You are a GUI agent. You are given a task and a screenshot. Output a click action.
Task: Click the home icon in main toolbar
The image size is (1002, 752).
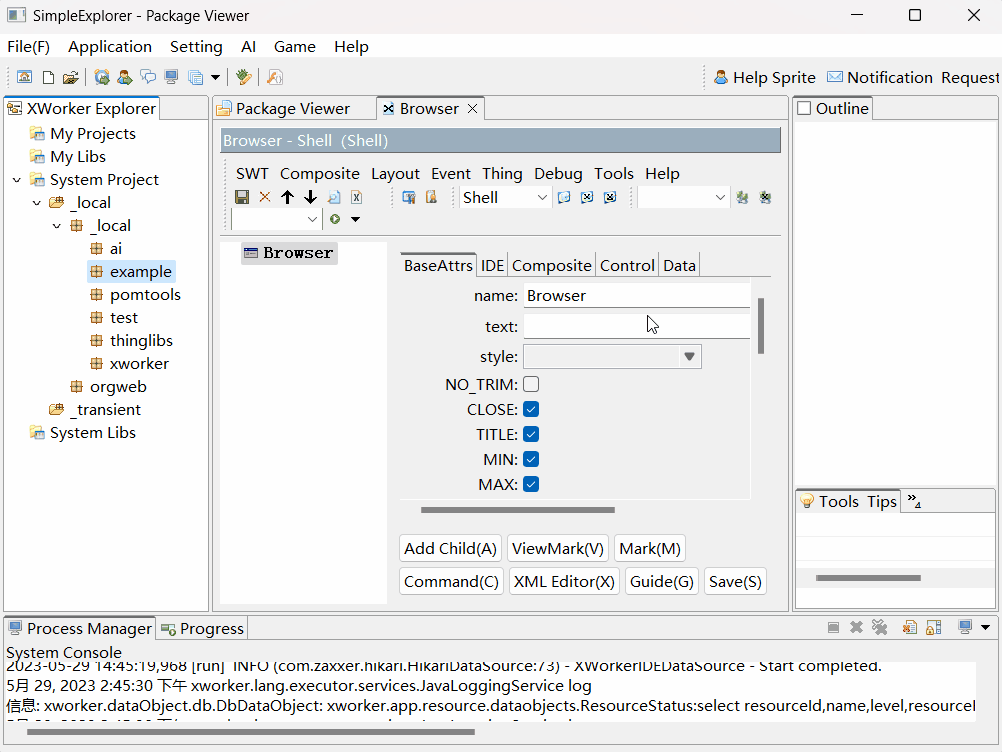click(24, 77)
